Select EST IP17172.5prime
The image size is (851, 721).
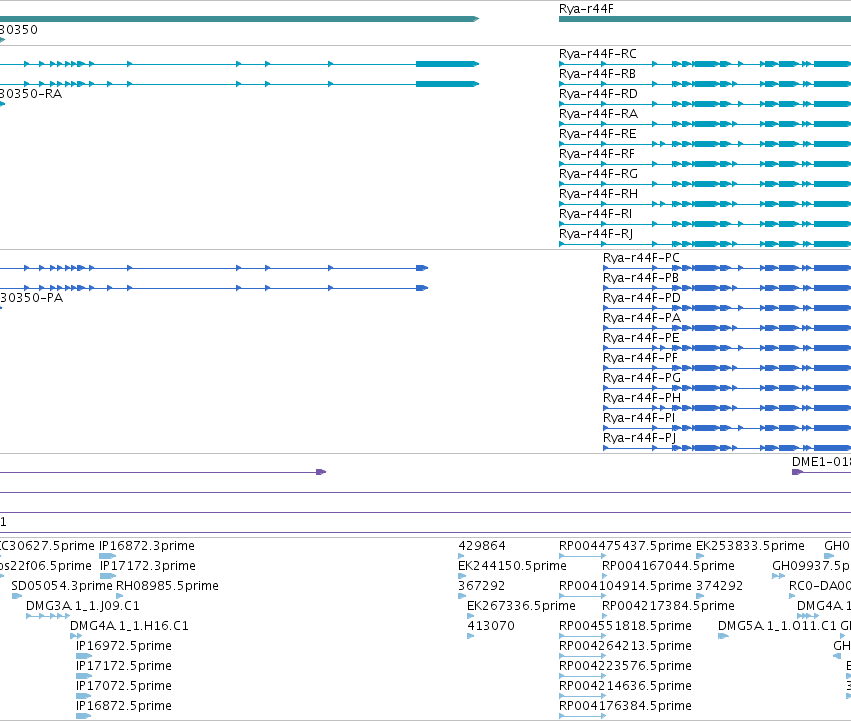(x=124, y=666)
